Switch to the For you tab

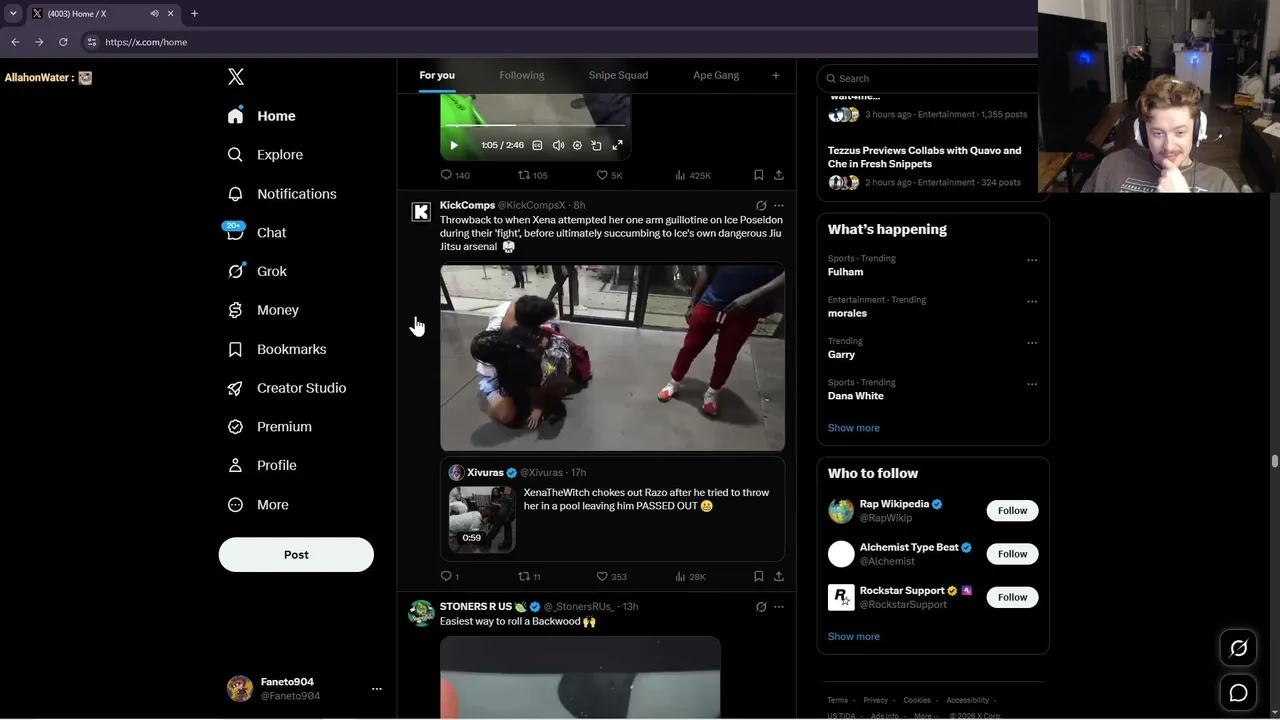437,76
